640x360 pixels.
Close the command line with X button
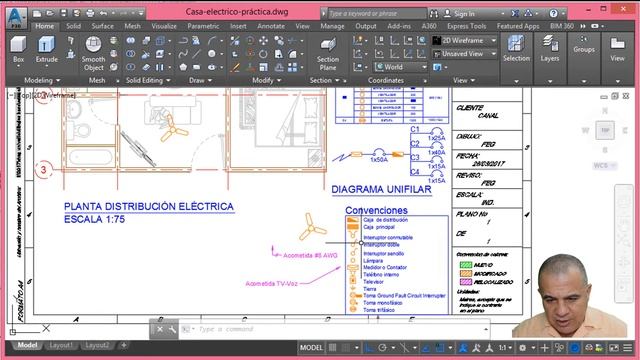160,329
